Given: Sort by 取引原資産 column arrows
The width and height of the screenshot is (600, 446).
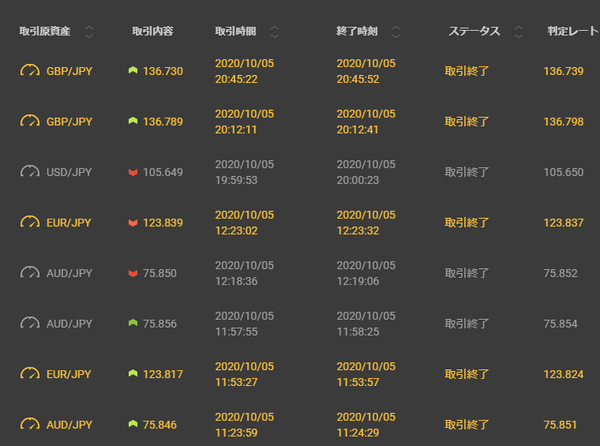Looking at the screenshot, I should (89, 32).
